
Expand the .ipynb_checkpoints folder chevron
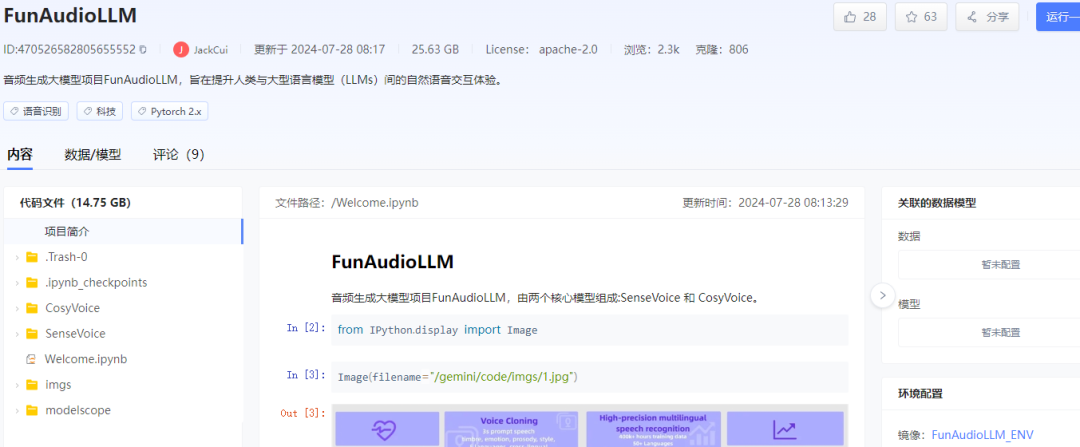click(17, 282)
